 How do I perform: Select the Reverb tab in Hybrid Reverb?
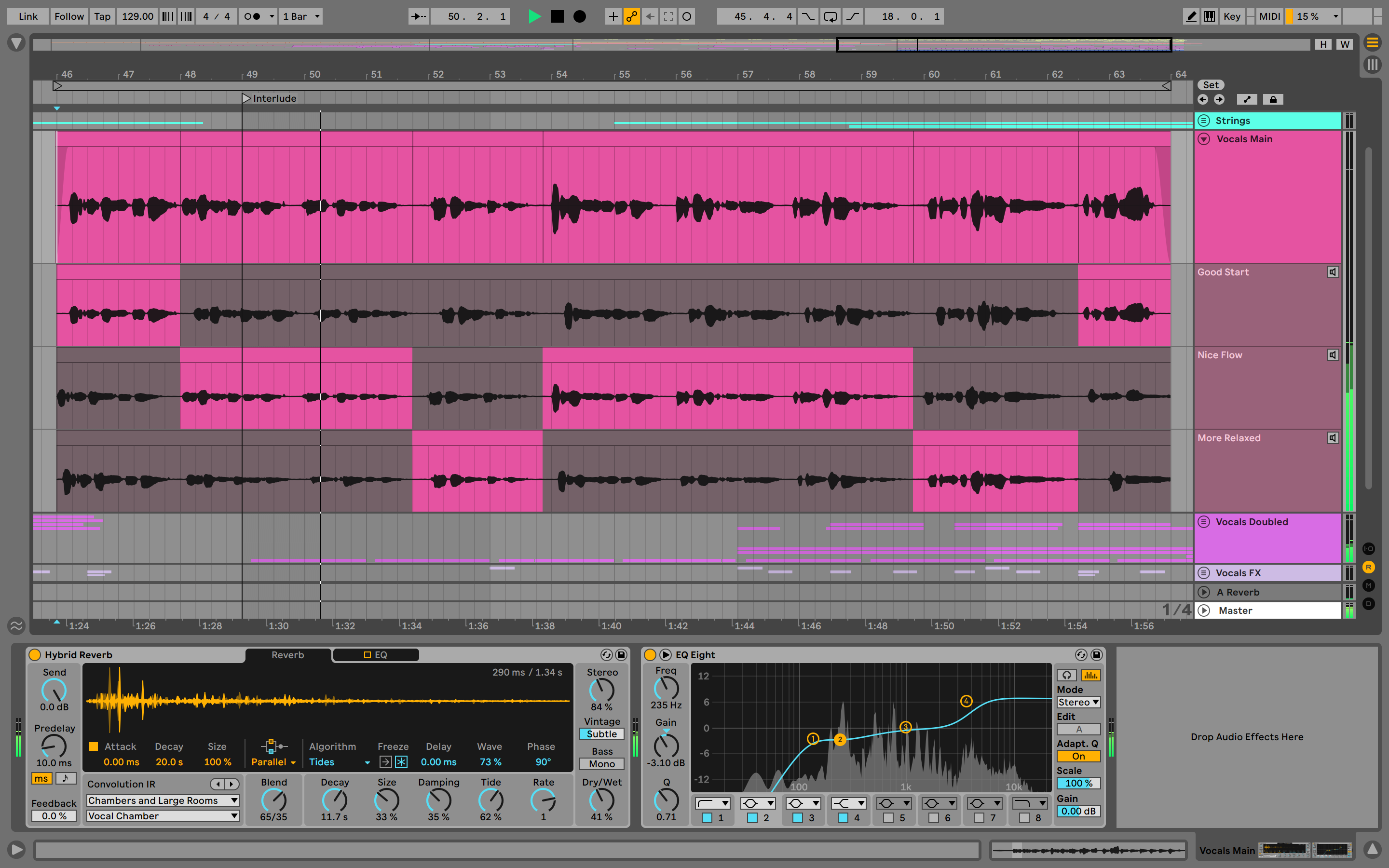pyautogui.click(x=289, y=654)
